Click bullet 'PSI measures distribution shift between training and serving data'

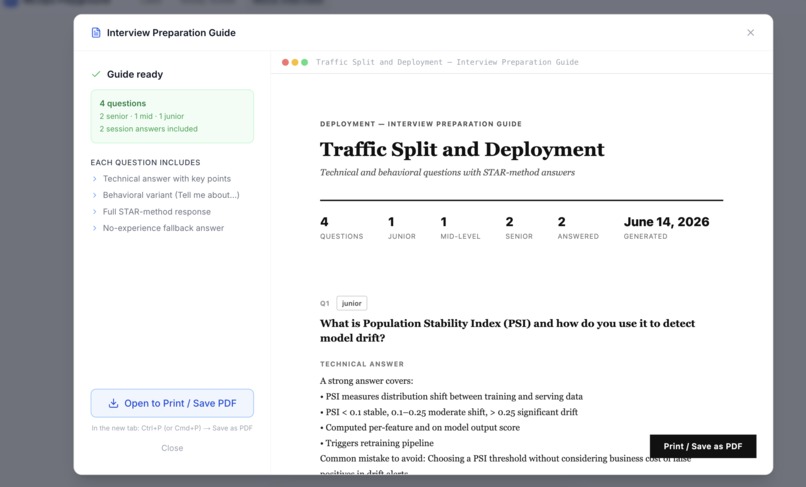click(x=451, y=396)
